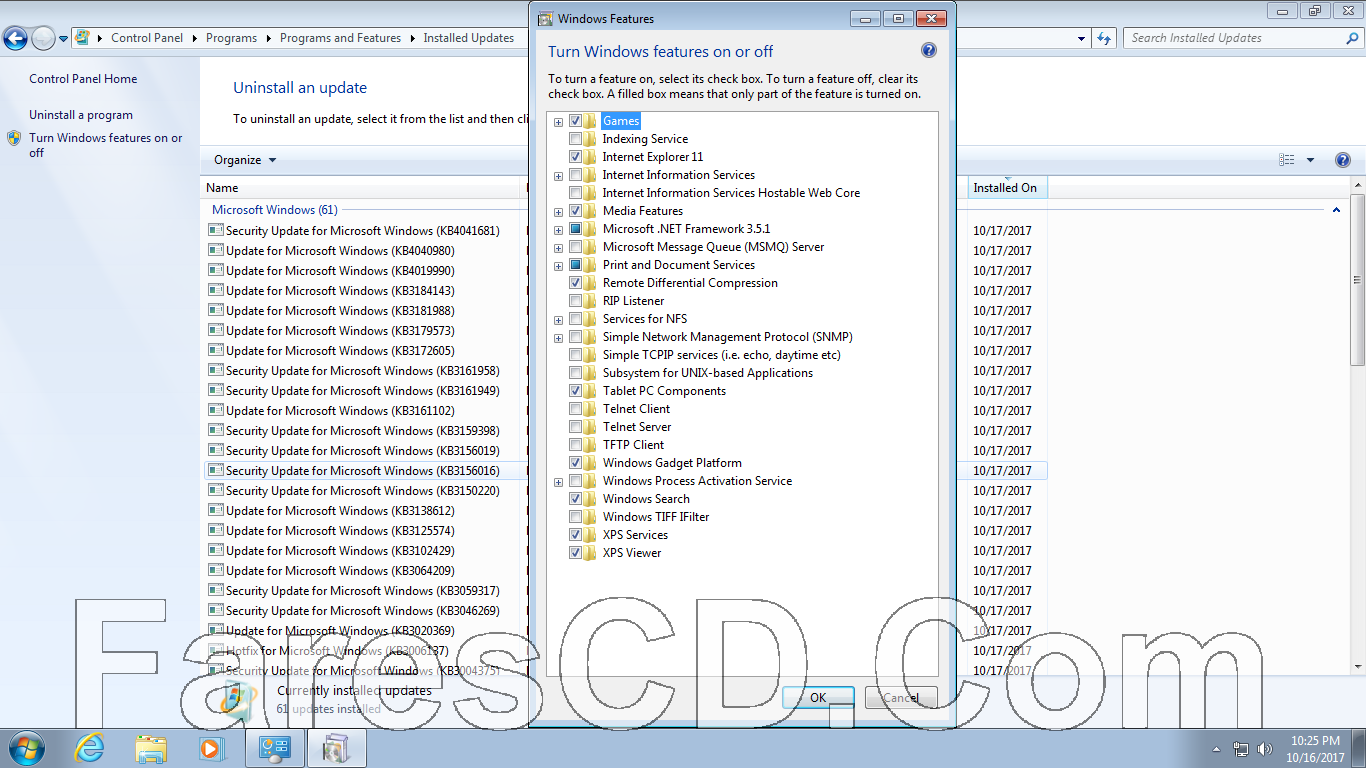Click the Control Panel taskbar icon
This screenshot has width=1366, height=768.
275,748
